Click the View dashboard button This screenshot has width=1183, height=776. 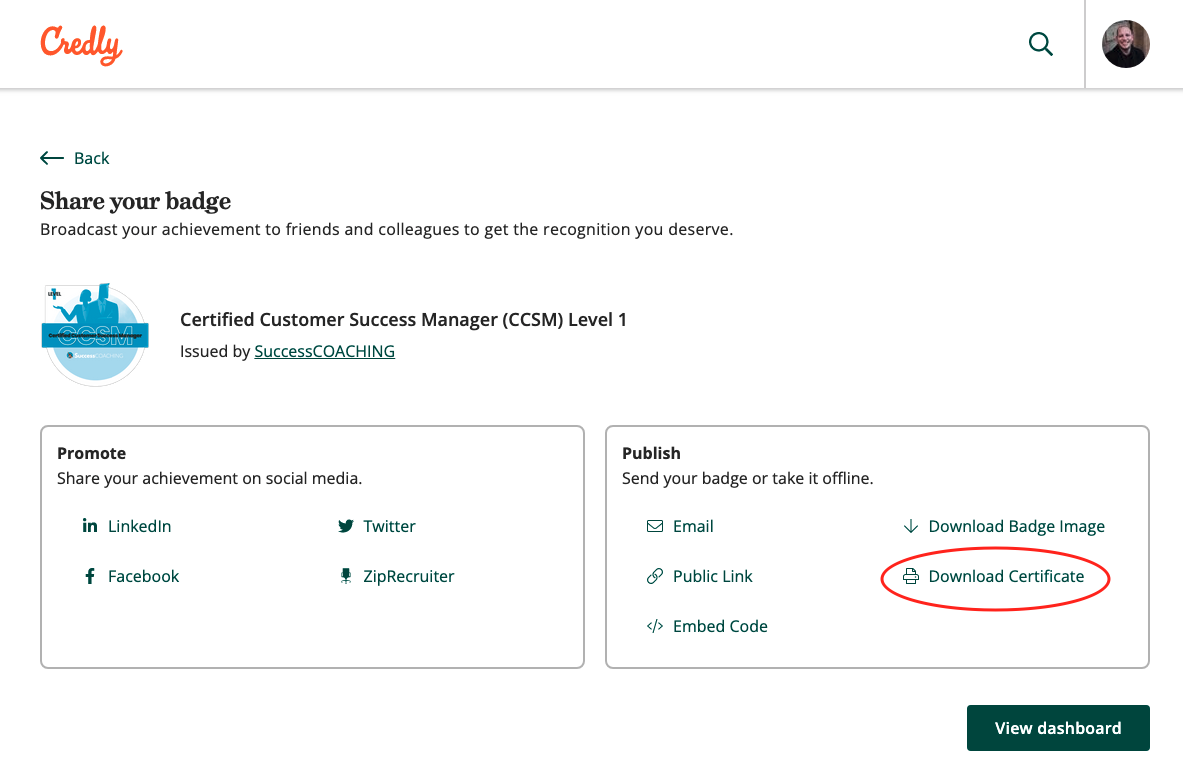click(1058, 728)
